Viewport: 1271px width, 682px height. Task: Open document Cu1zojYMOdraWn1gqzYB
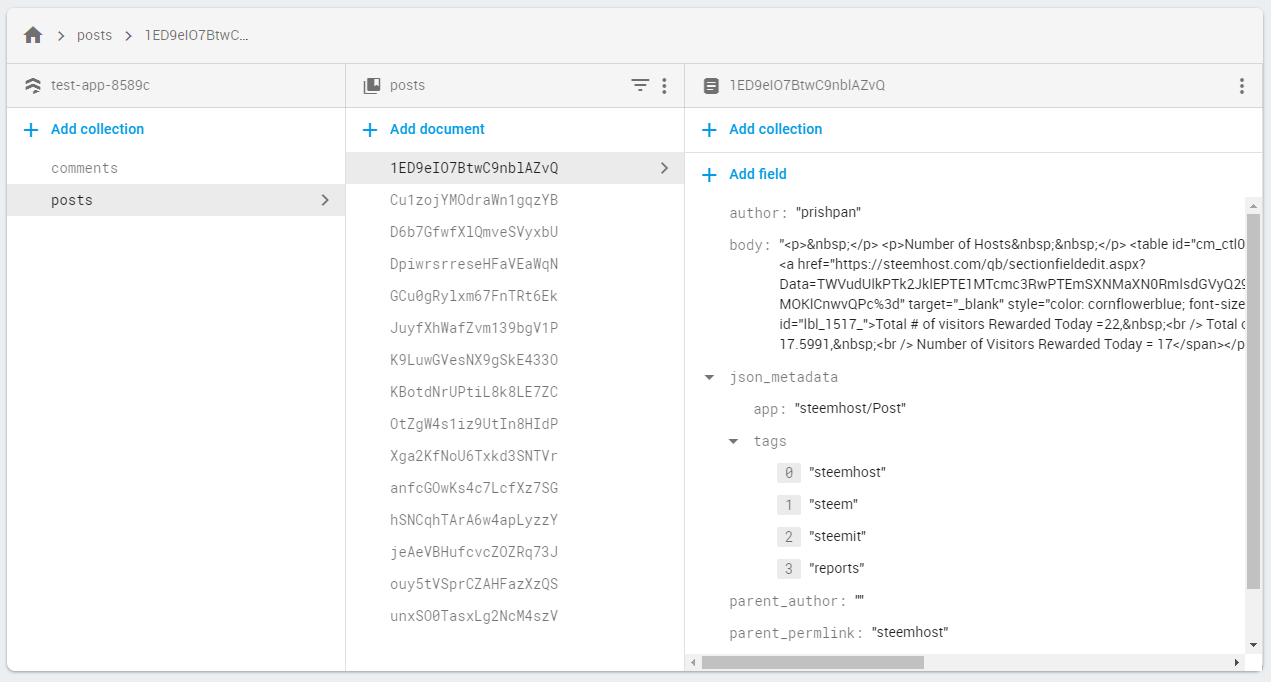point(474,200)
